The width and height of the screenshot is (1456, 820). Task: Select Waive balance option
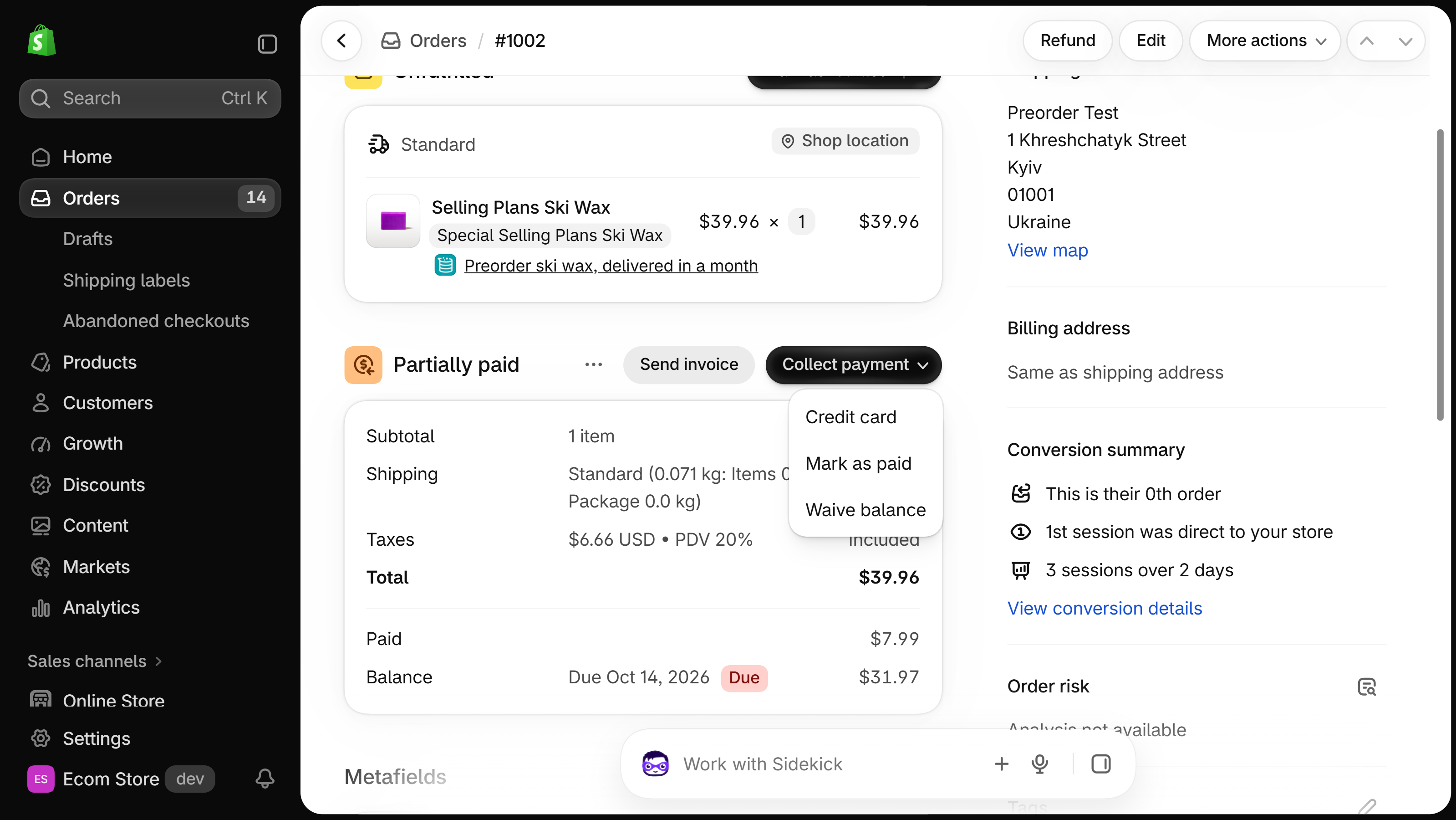point(865,509)
